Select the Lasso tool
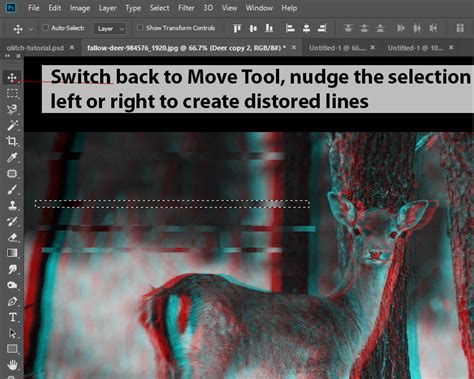 tap(12, 109)
